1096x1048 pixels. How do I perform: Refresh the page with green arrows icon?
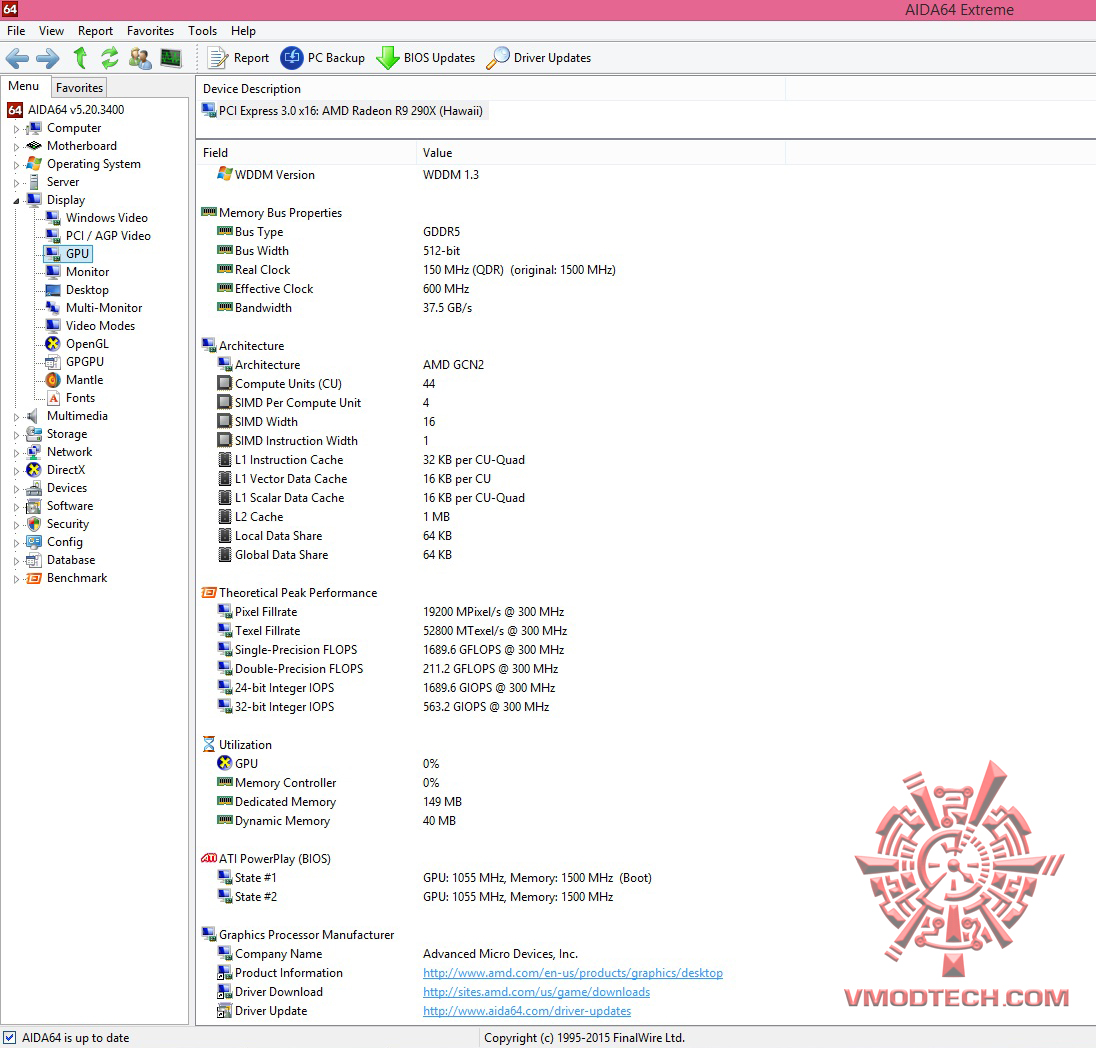110,58
